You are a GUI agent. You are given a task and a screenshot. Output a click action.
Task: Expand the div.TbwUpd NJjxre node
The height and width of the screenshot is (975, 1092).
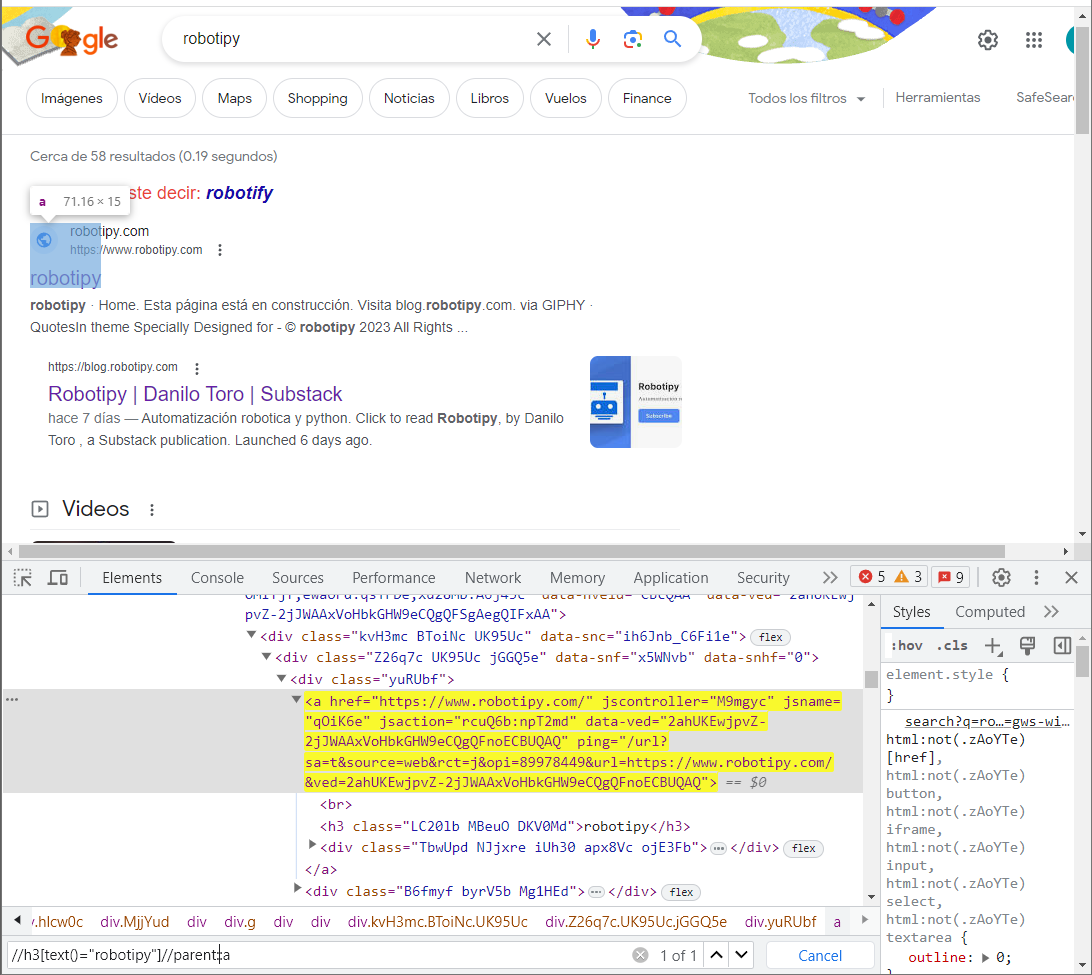(x=313, y=848)
